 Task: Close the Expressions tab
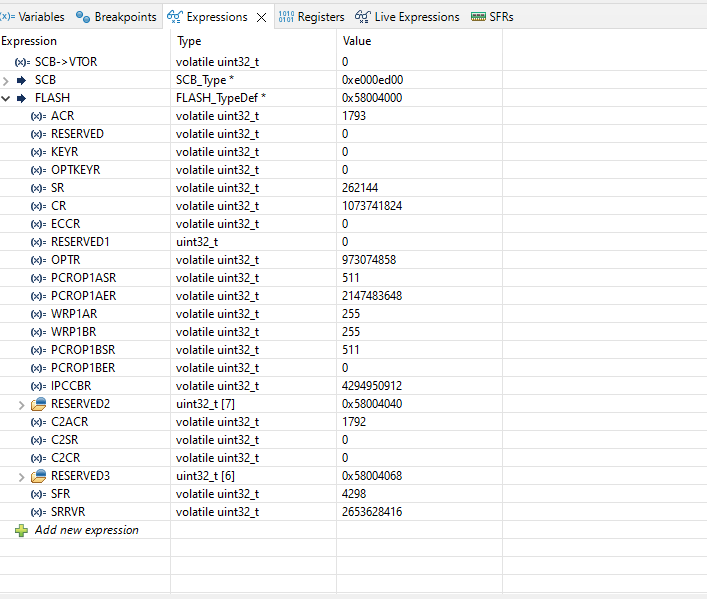point(262,18)
